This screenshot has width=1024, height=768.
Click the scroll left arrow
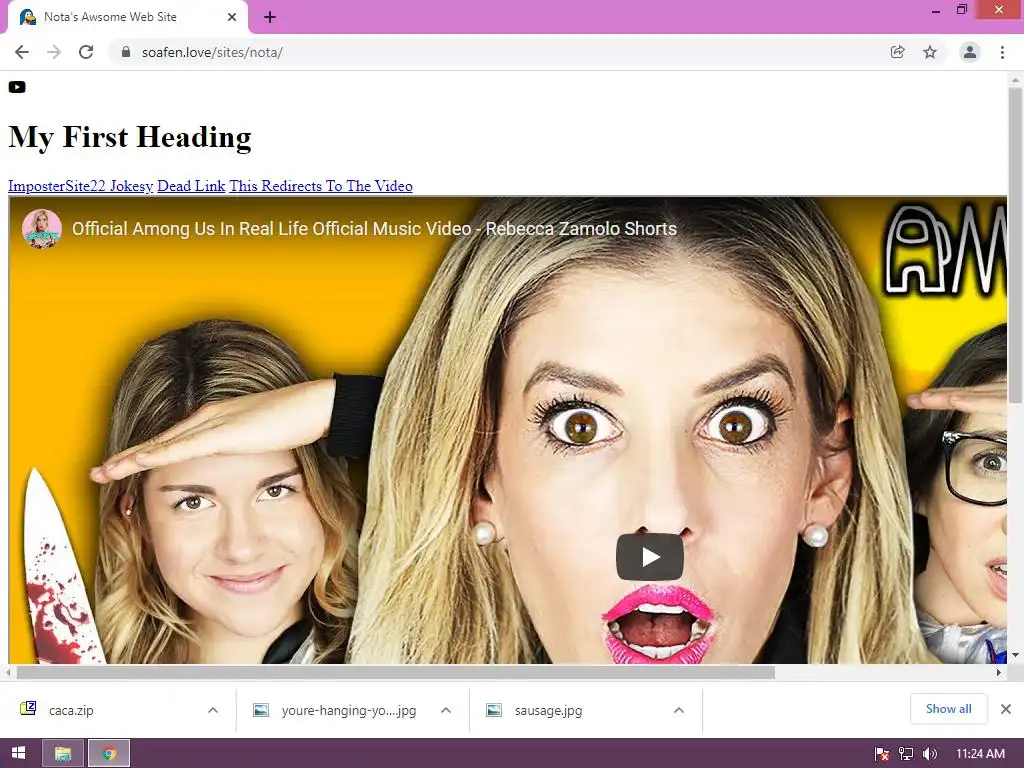pos(8,673)
